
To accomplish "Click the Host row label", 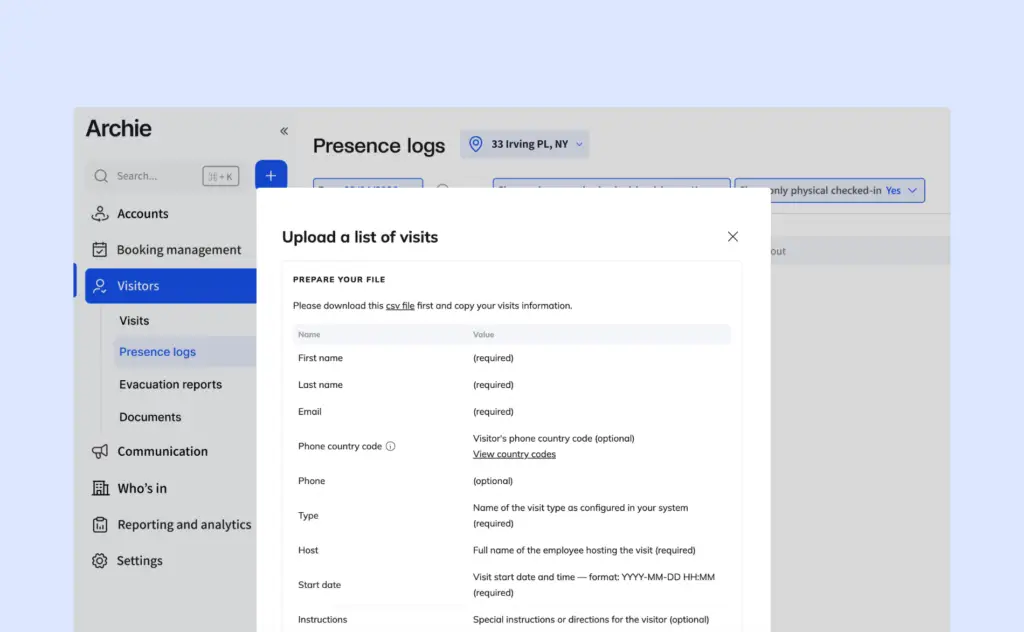I will [x=308, y=550].
